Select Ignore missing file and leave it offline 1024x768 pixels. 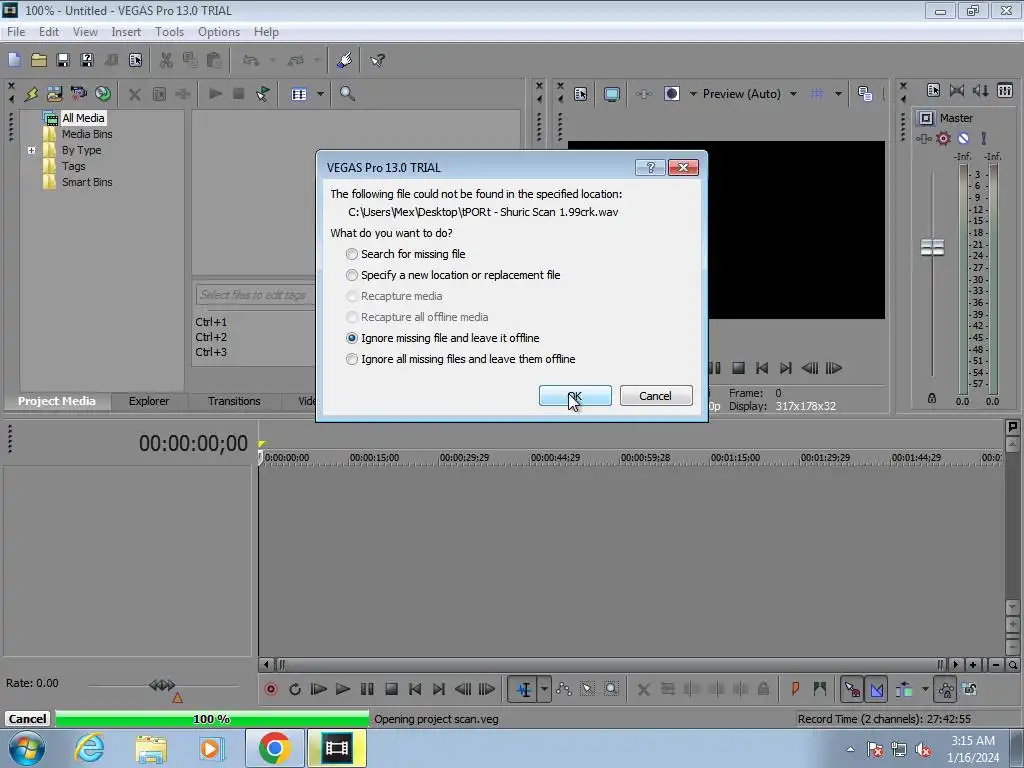pyautogui.click(x=443, y=338)
